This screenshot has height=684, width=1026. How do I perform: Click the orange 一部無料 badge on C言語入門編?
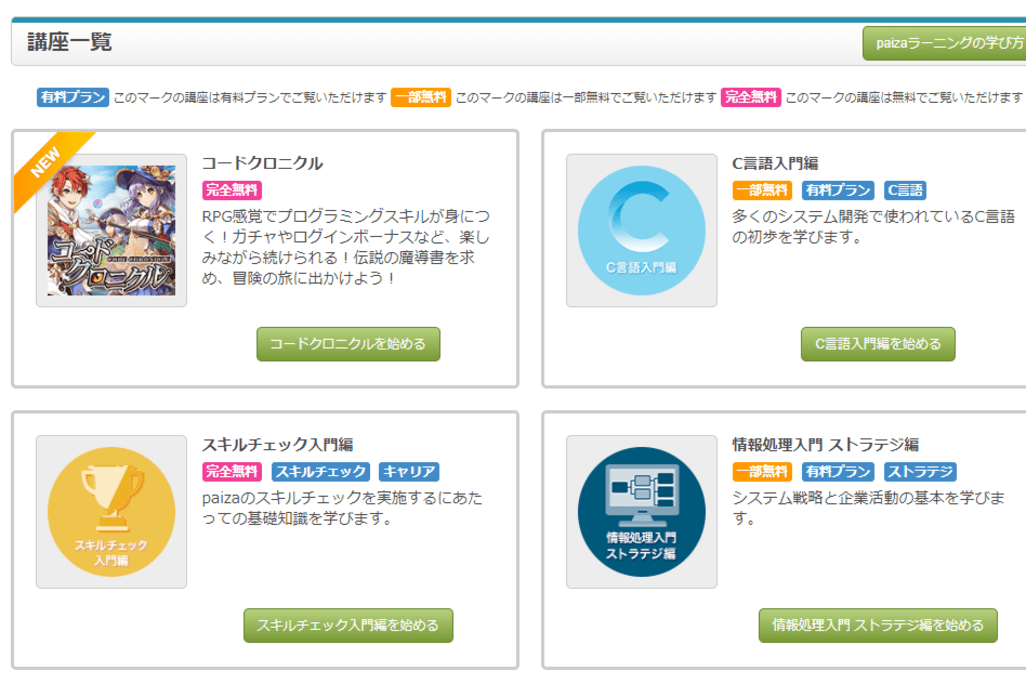(x=762, y=190)
